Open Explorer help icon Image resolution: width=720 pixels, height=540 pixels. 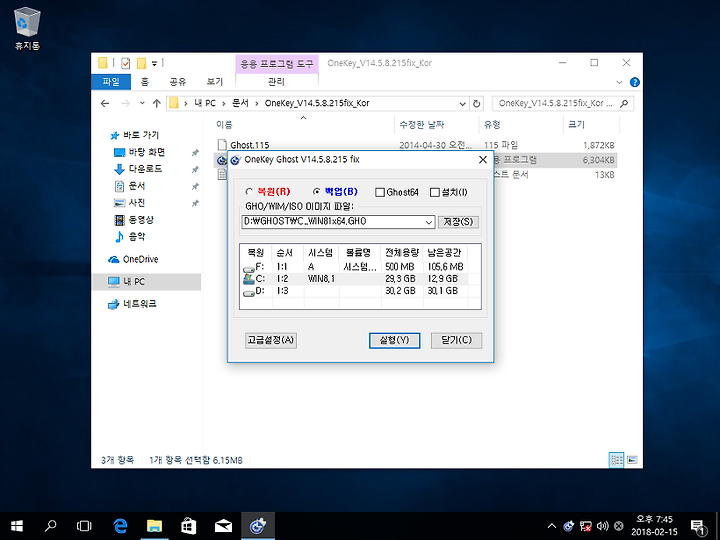point(635,83)
